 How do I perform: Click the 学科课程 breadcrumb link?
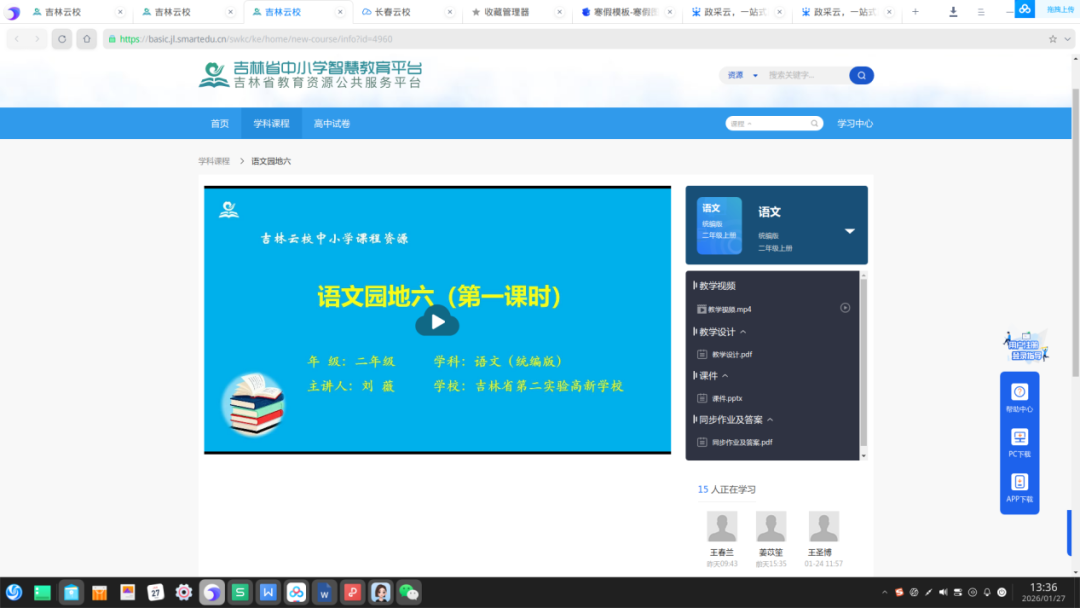[x=214, y=161]
